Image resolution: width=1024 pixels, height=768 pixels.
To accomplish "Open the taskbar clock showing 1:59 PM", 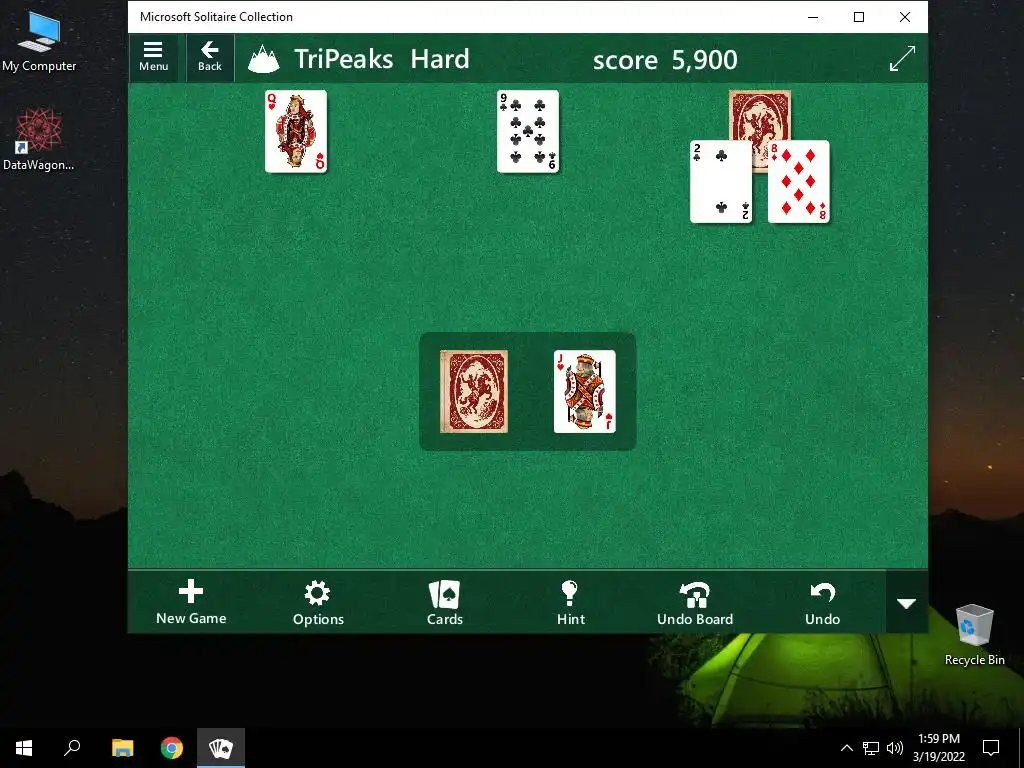I will 938,748.
